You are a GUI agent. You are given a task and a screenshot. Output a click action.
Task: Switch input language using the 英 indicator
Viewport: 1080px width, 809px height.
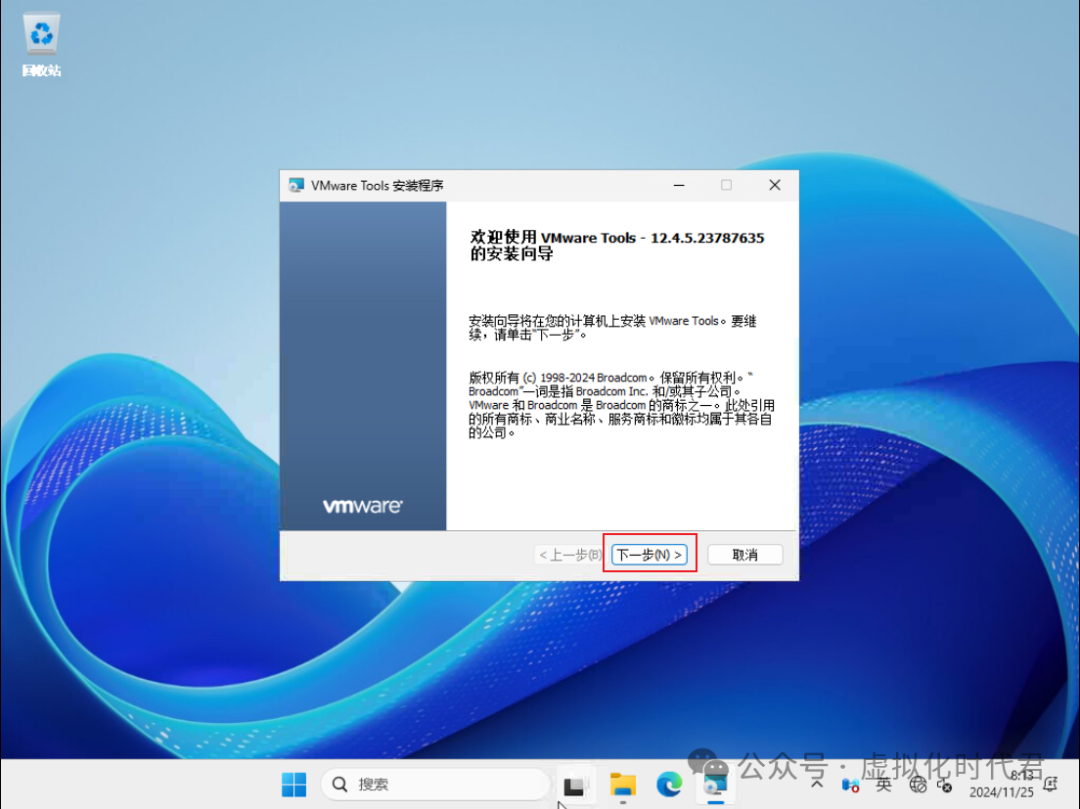click(884, 787)
